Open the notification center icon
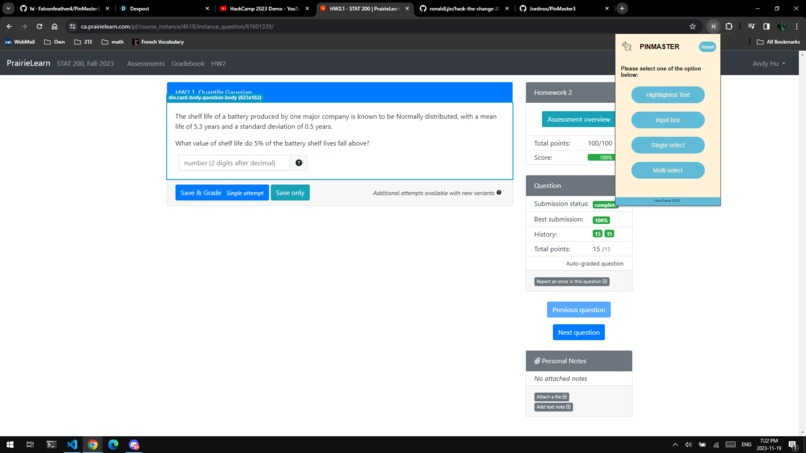Screen dimensions: 806x453 coord(794,445)
